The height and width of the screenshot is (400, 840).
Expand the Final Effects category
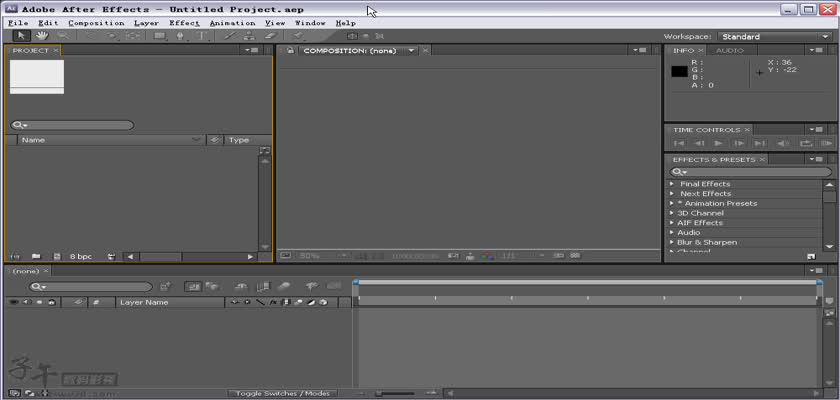(x=672, y=184)
